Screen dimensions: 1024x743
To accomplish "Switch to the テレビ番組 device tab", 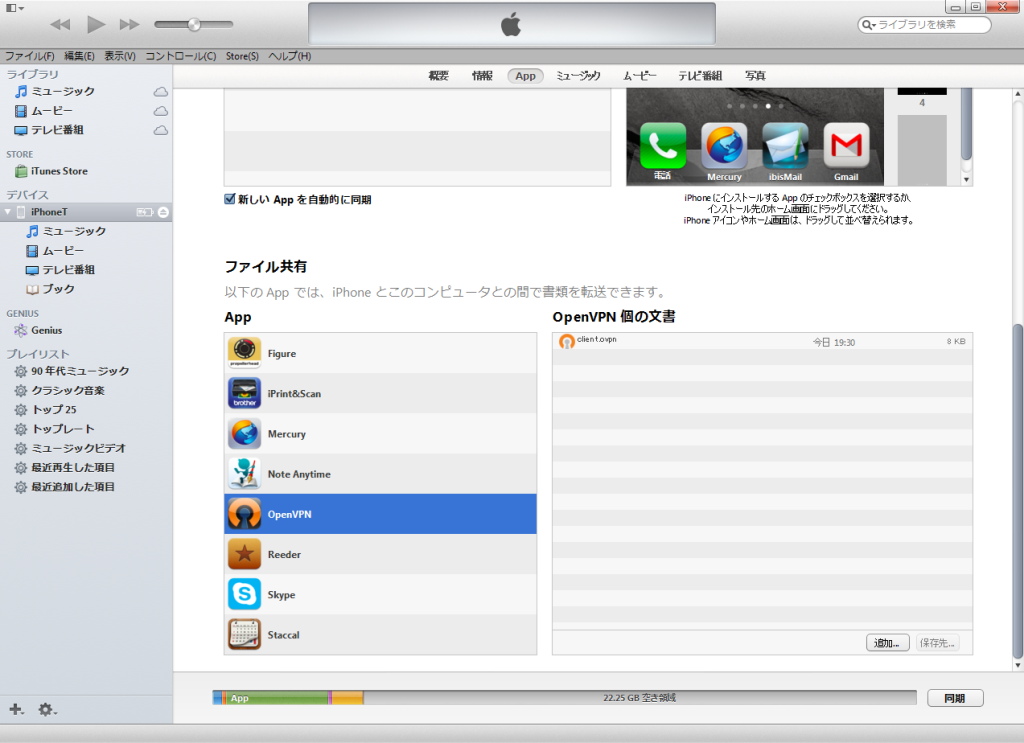I will click(700, 76).
